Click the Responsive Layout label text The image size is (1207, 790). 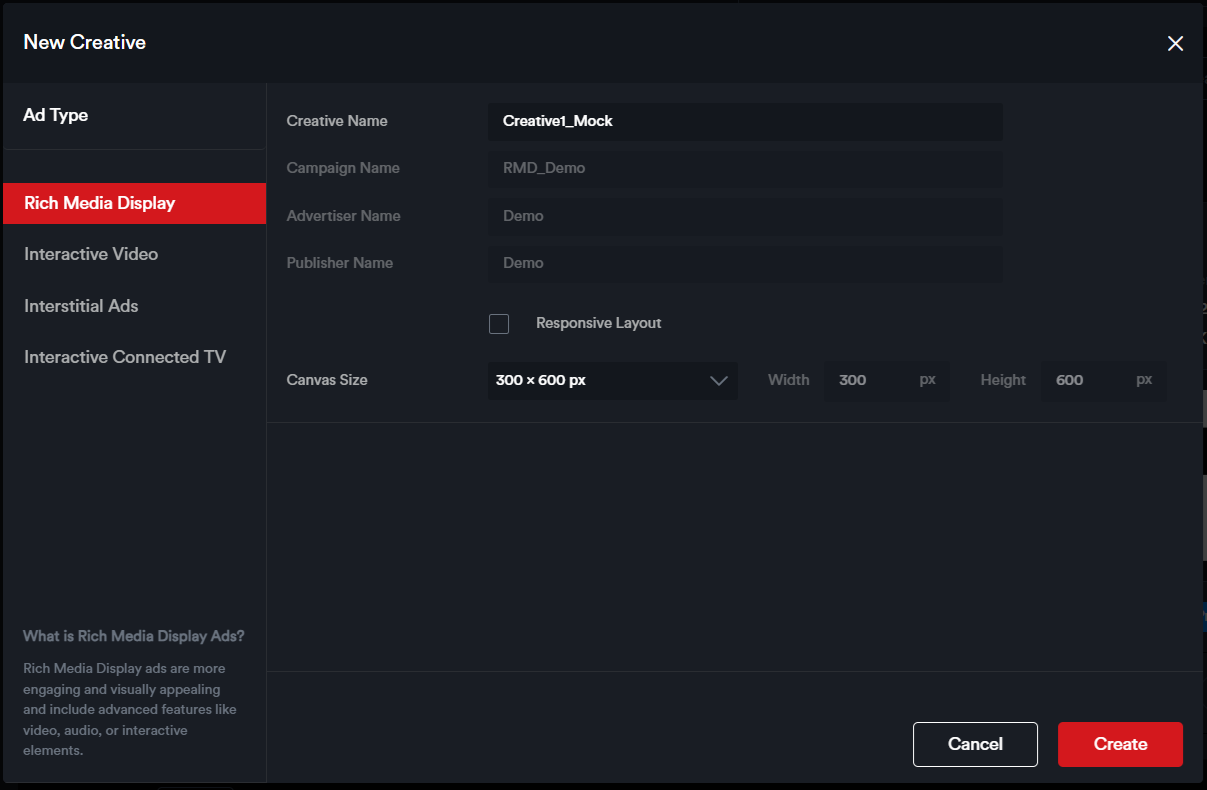click(x=598, y=323)
